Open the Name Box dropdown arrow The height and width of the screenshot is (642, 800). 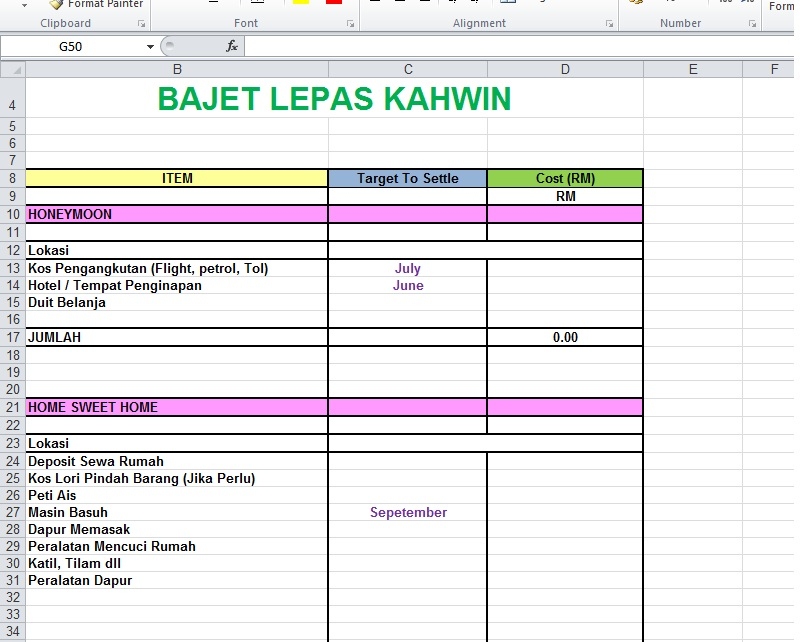point(150,46)
